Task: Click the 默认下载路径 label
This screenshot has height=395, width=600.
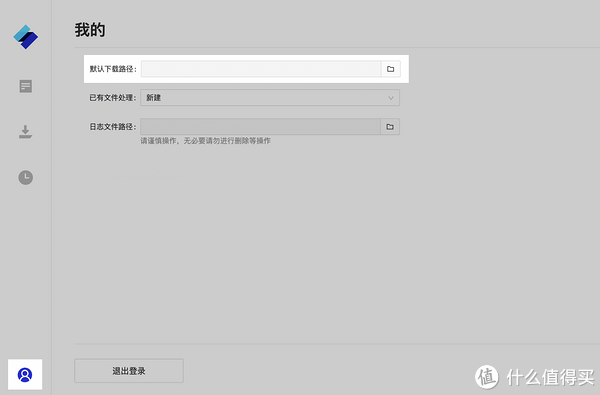Action: [x=113, y=69]
